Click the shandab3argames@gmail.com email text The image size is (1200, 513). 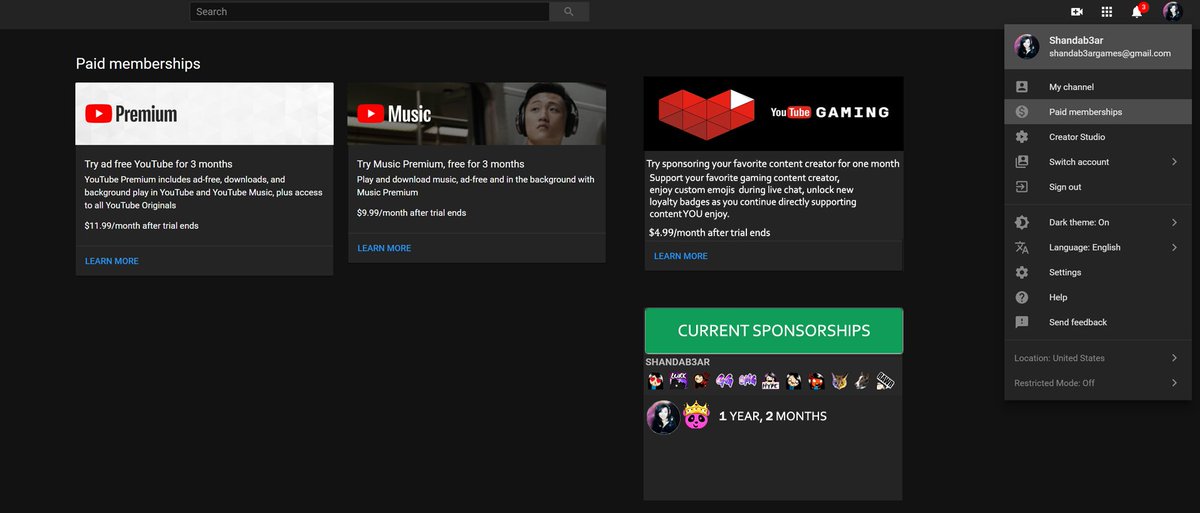[x=1110, y=54]
